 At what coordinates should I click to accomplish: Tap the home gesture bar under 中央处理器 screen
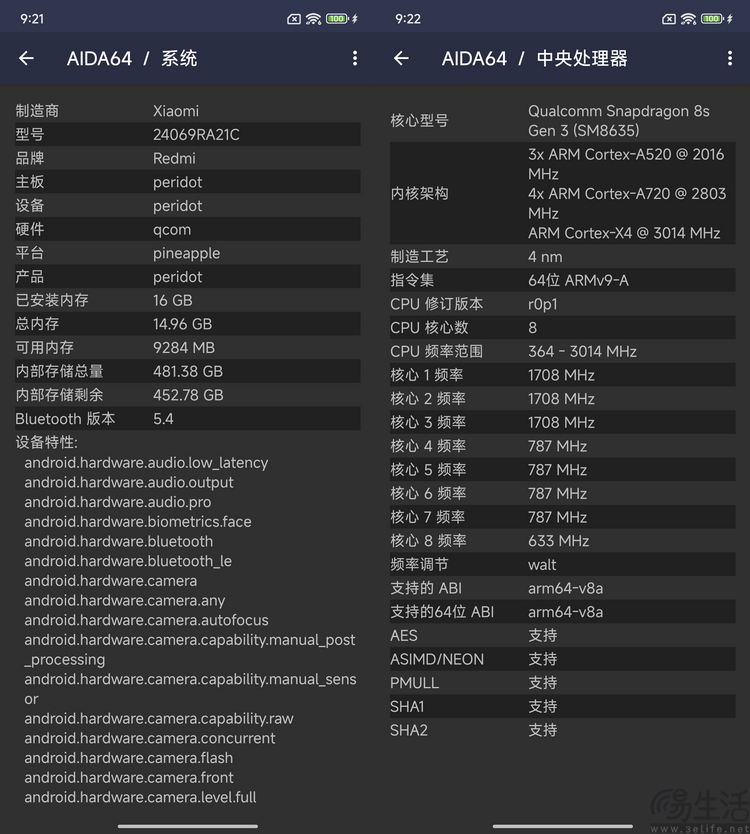coord(563,826)
